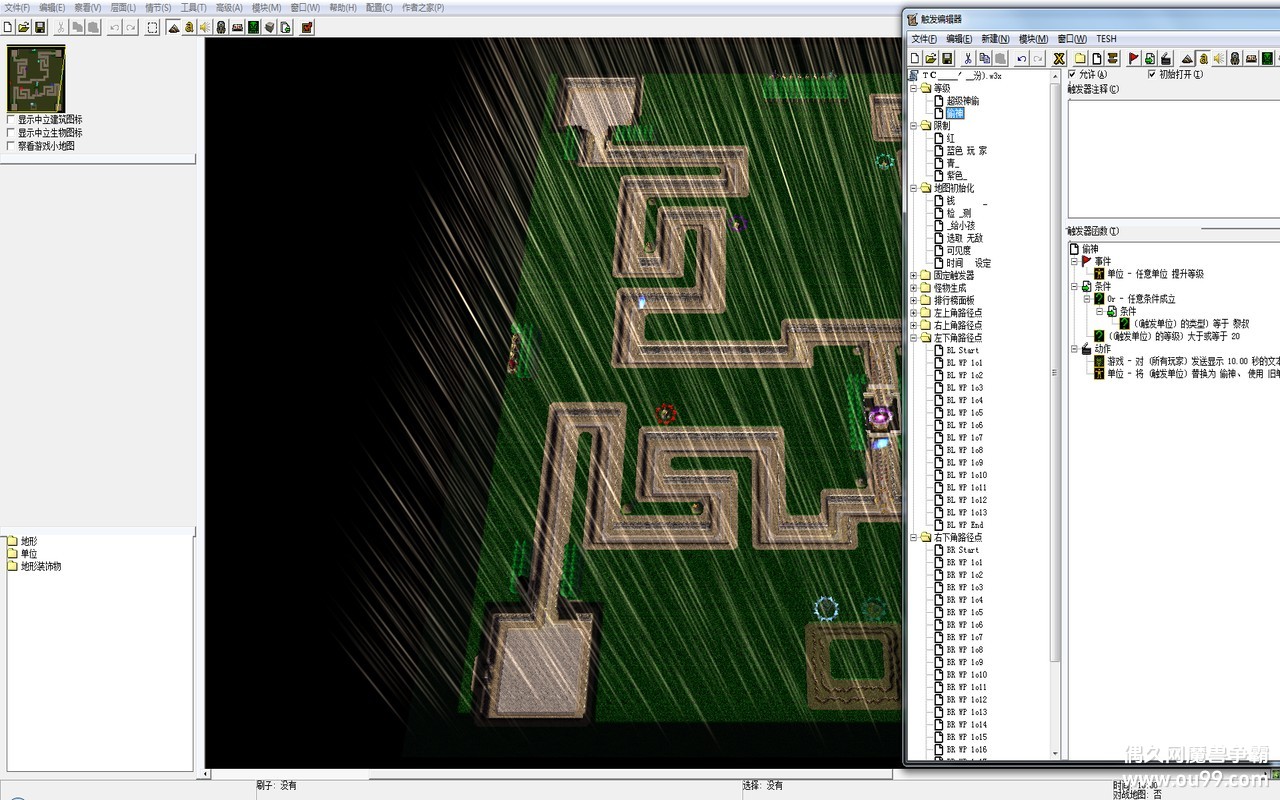Screen dimensions: 1280x800
Task: Expand the 怪物生成 folder
Action: (x=913, y=288)
